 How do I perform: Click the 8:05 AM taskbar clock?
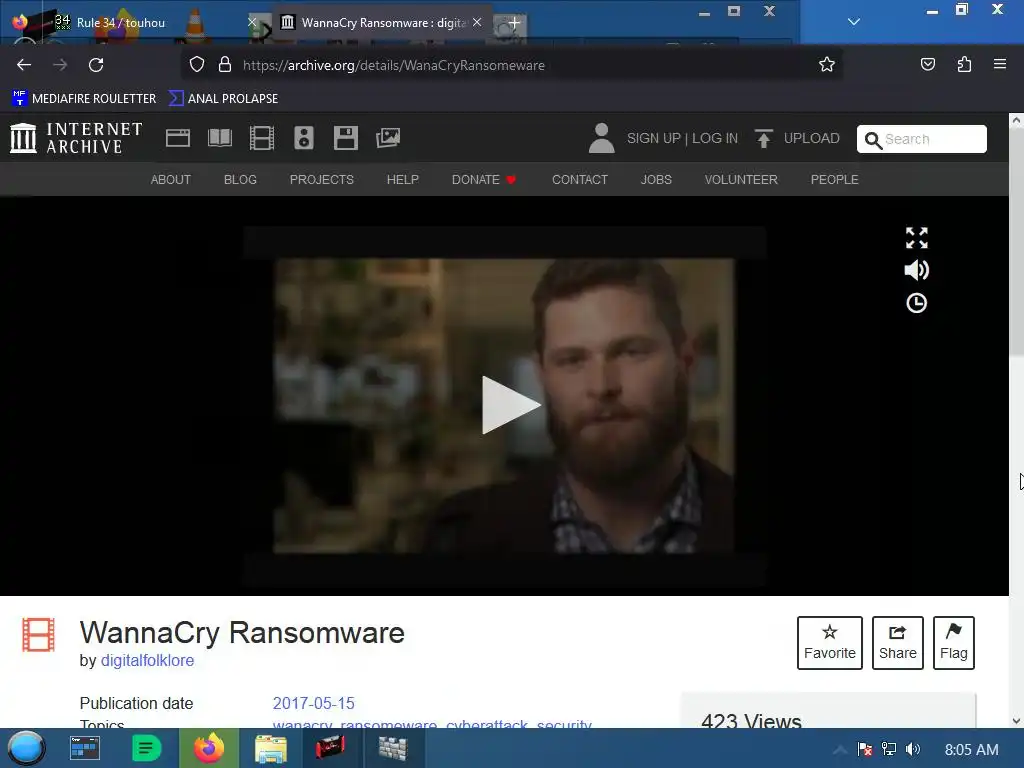coord(971,749)
